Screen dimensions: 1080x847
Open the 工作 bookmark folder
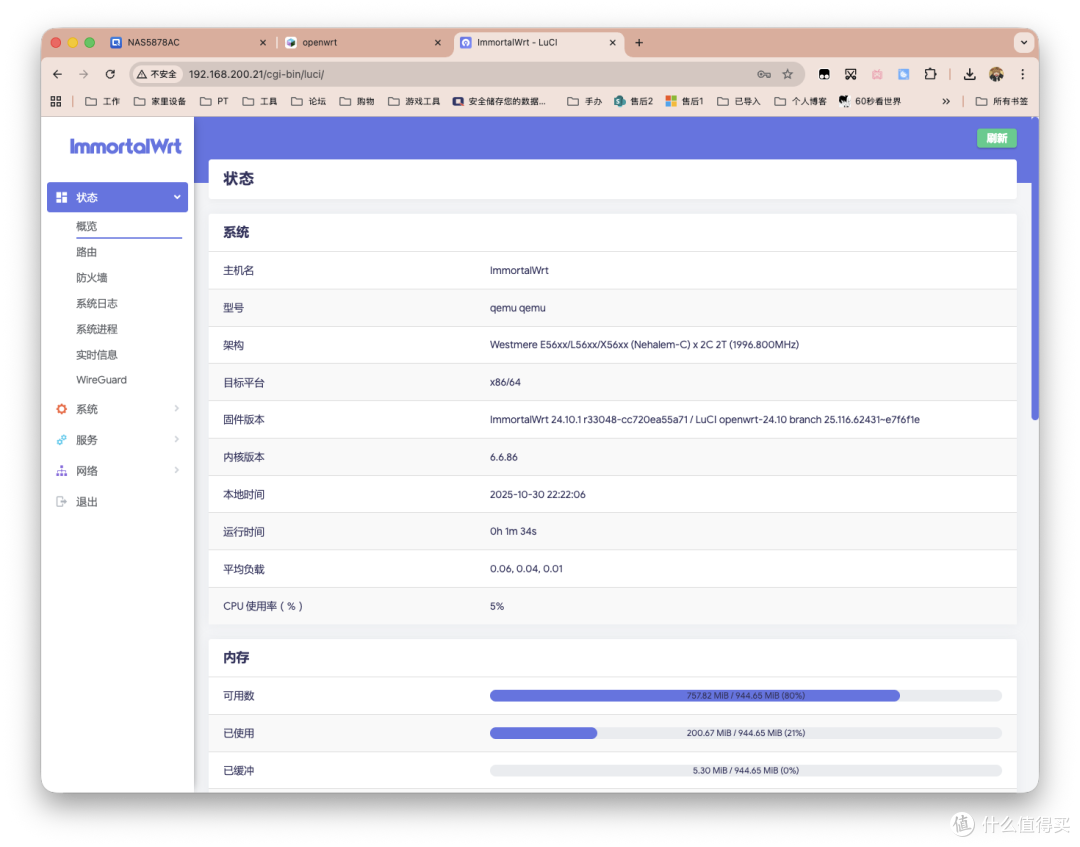coord(102,101)
